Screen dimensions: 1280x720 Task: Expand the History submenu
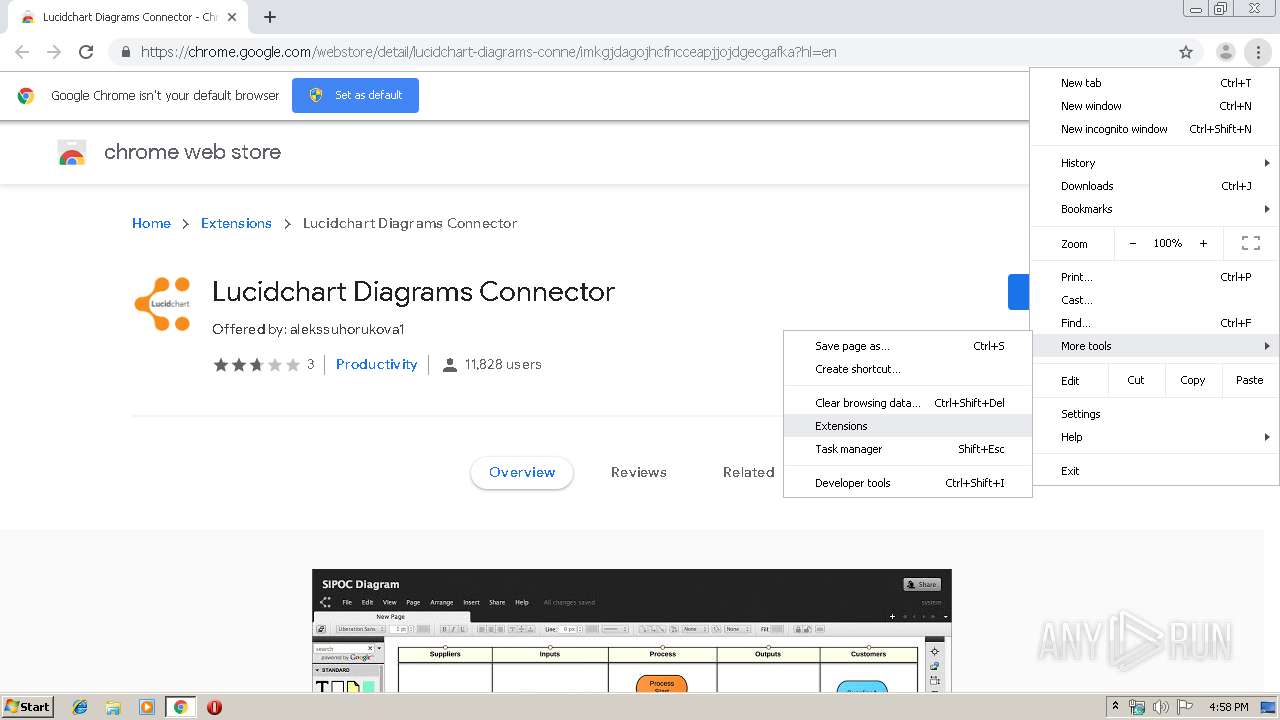click(1155, 163)
